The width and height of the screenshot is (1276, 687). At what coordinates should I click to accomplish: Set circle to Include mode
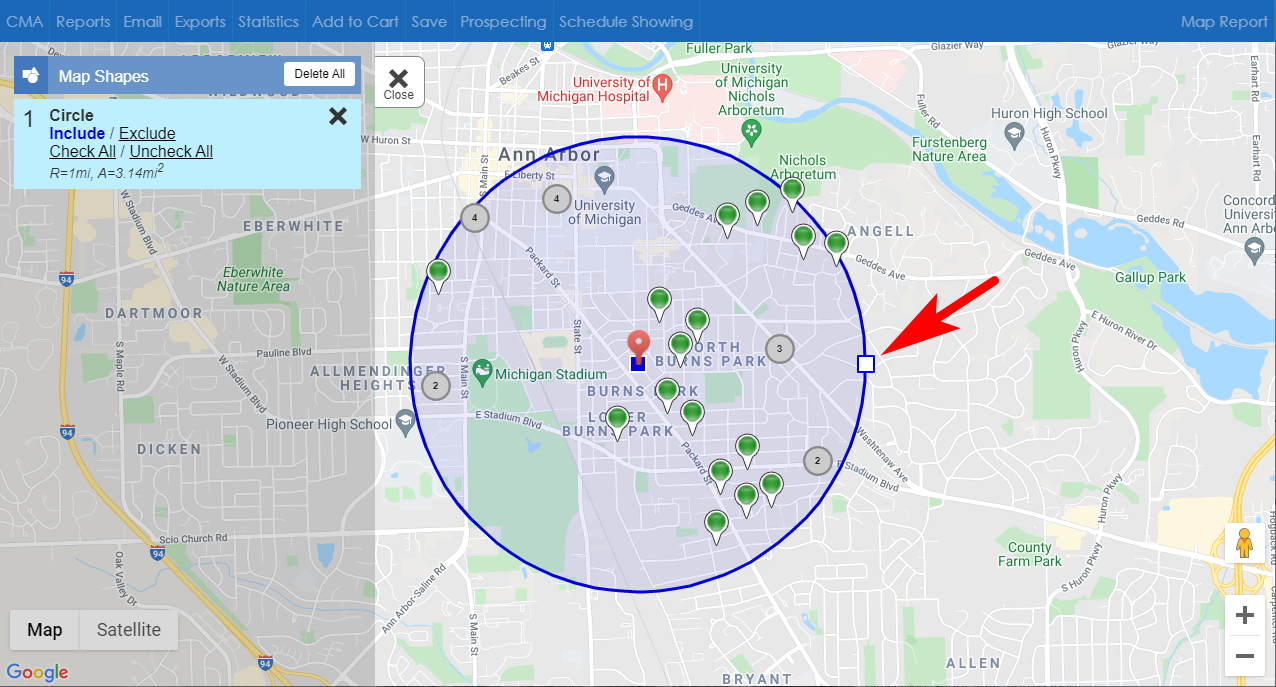(x=77, y=134)
